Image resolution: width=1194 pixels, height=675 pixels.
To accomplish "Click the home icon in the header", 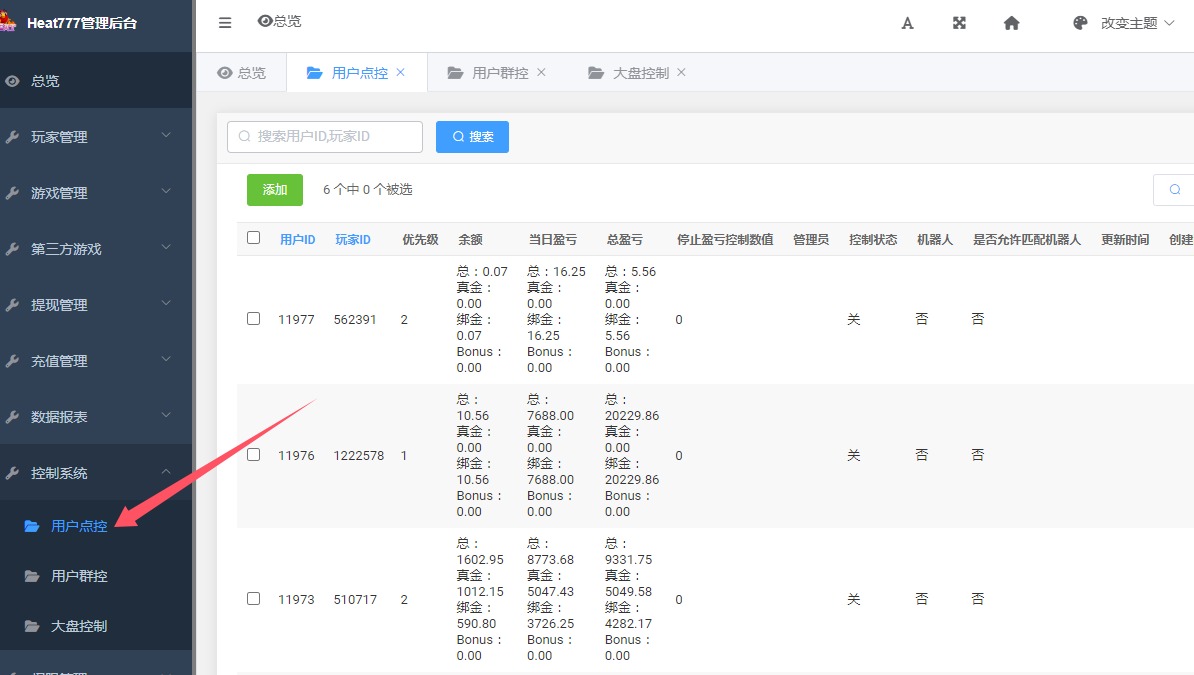I will click(1011, 22).
